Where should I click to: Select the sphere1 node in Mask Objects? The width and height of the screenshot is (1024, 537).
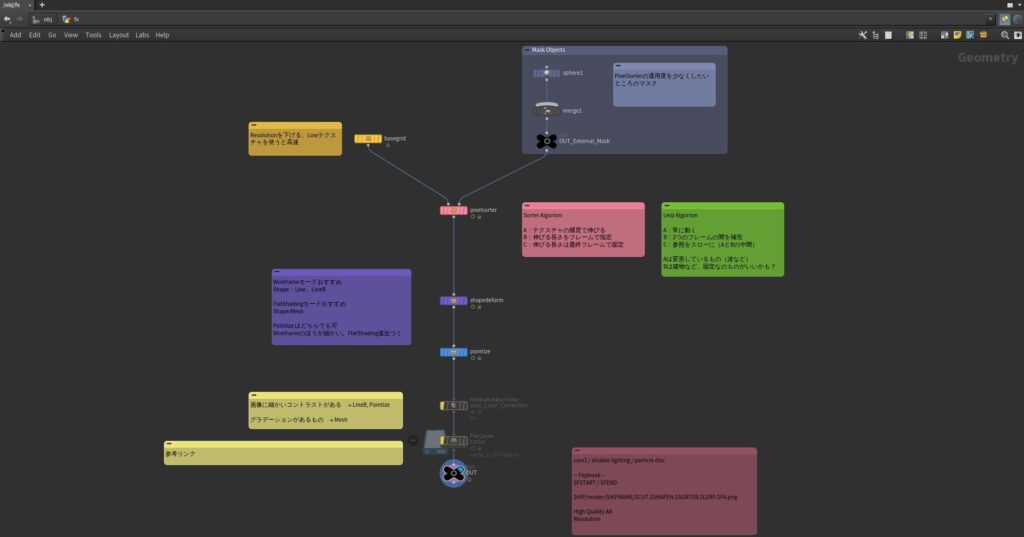pos(546,73)
